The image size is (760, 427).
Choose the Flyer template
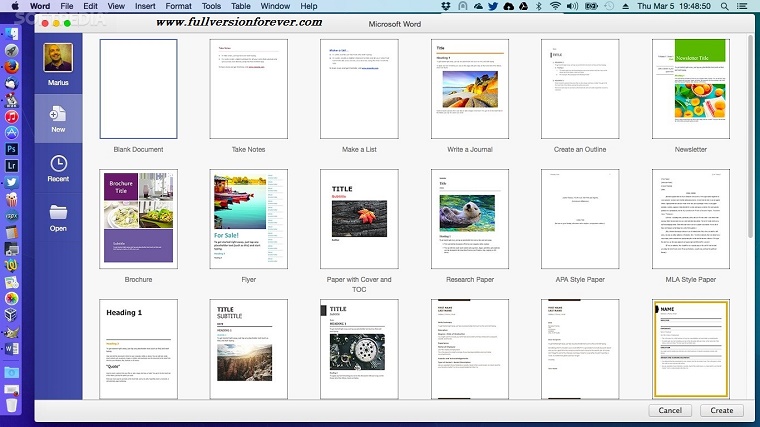(x=248, y=219)
